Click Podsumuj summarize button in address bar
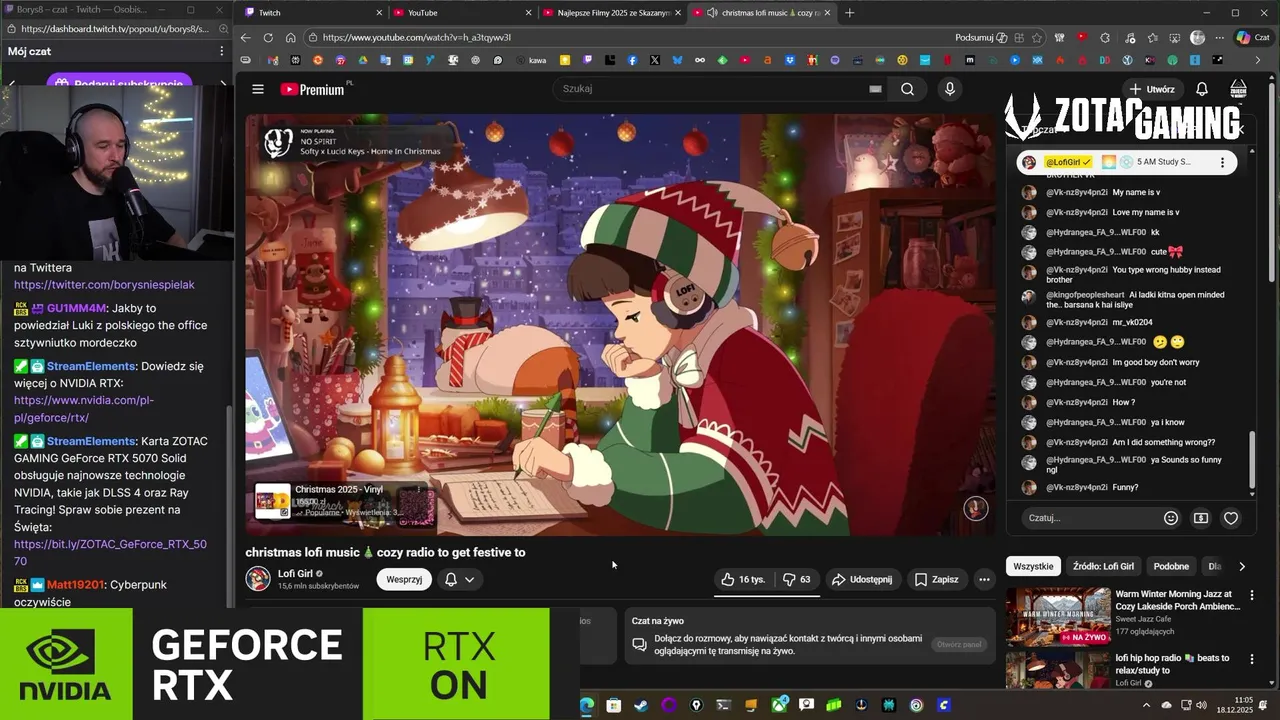Image resolution: width=1280 pixels, height=720 pixels. 981,38
